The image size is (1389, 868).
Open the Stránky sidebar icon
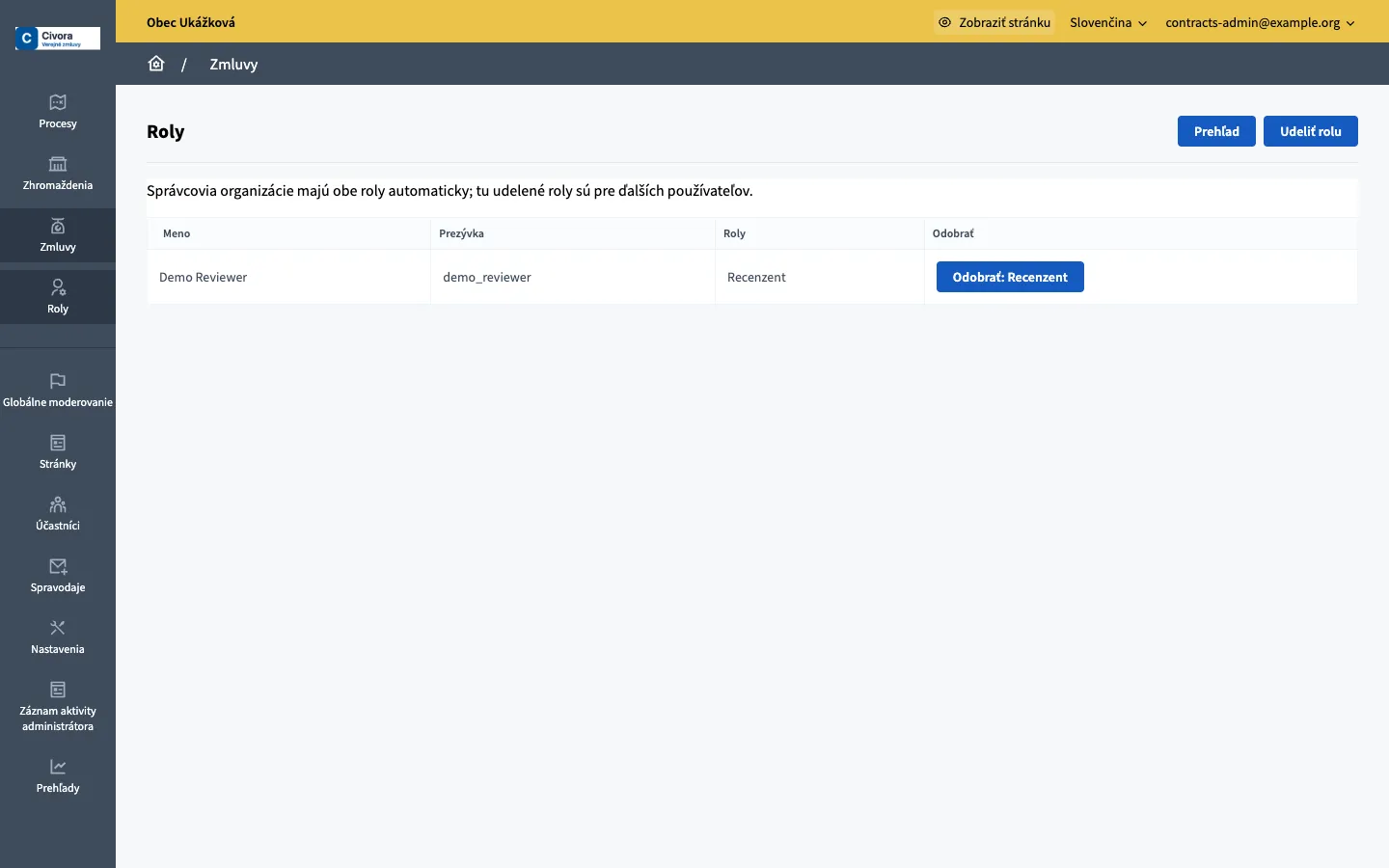(x=58, y=443)
